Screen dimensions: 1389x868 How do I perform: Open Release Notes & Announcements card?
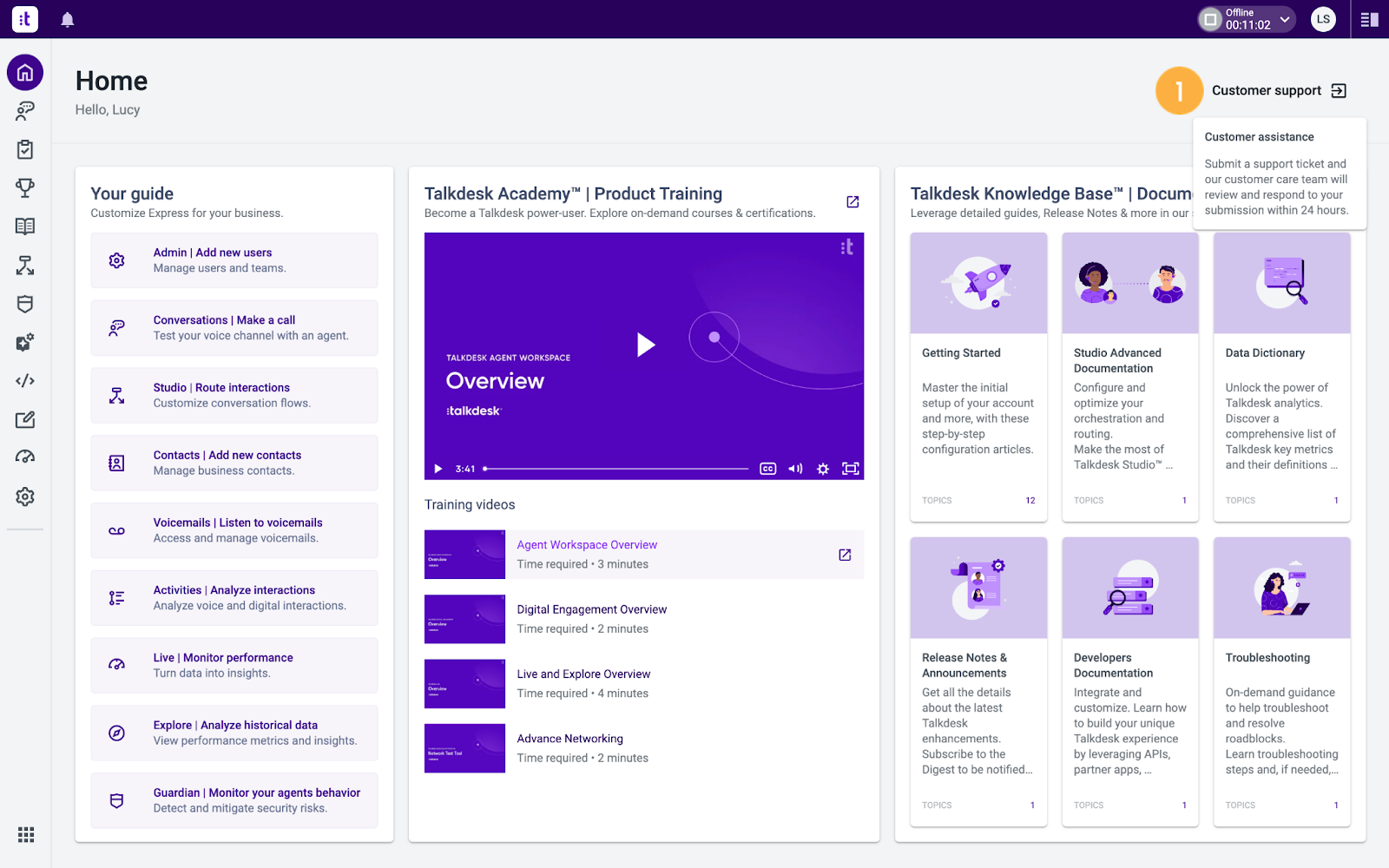tap(978, 681)
